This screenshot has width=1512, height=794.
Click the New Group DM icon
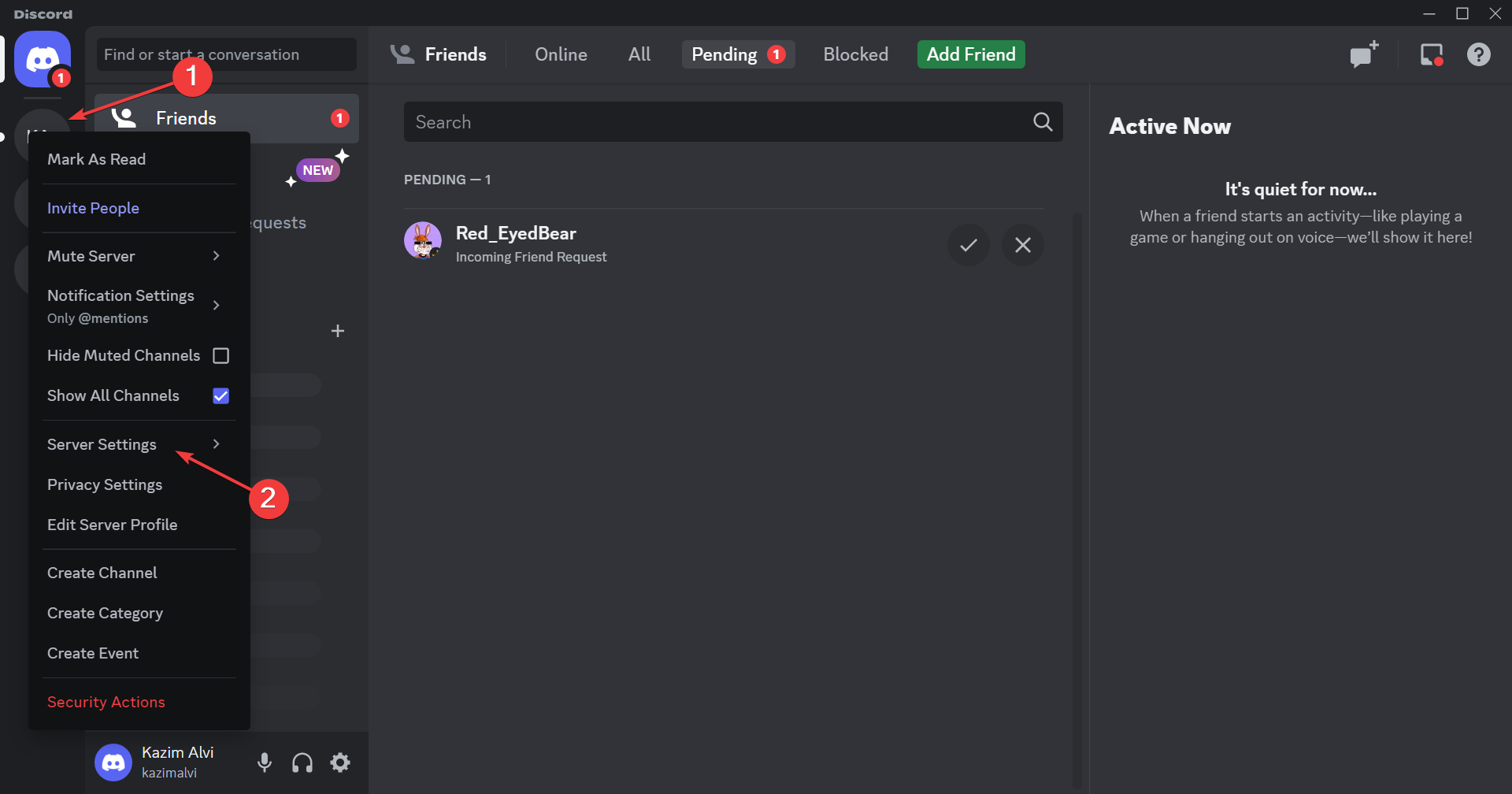point(1364,54)
